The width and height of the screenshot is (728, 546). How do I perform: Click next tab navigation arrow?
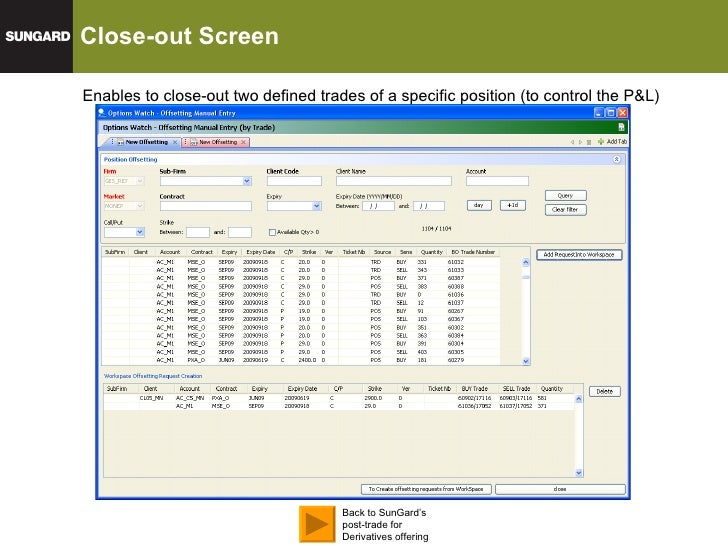point(580,142)
